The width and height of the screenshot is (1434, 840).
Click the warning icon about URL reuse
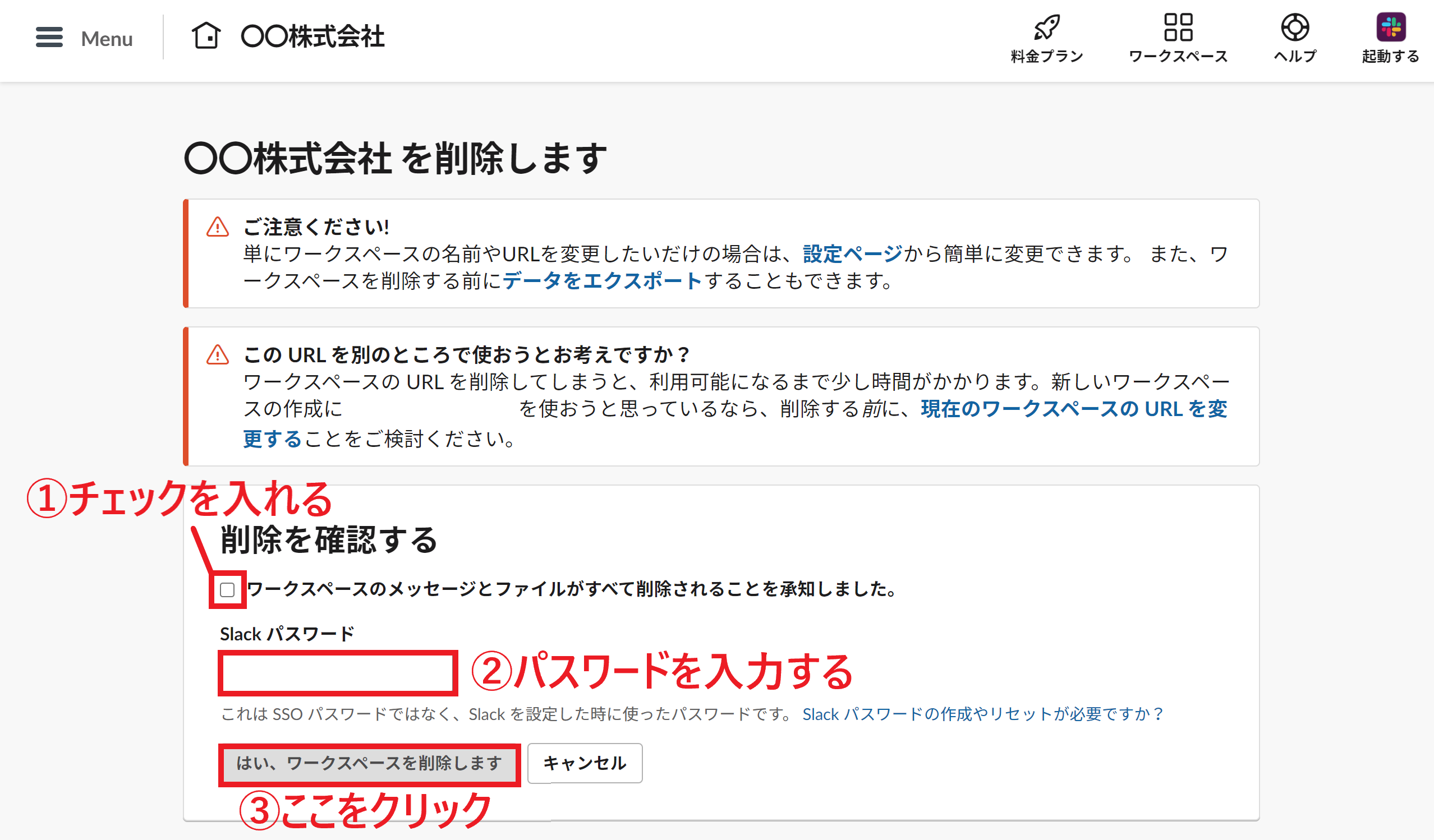pyautogui.click(x=217, y=354)
